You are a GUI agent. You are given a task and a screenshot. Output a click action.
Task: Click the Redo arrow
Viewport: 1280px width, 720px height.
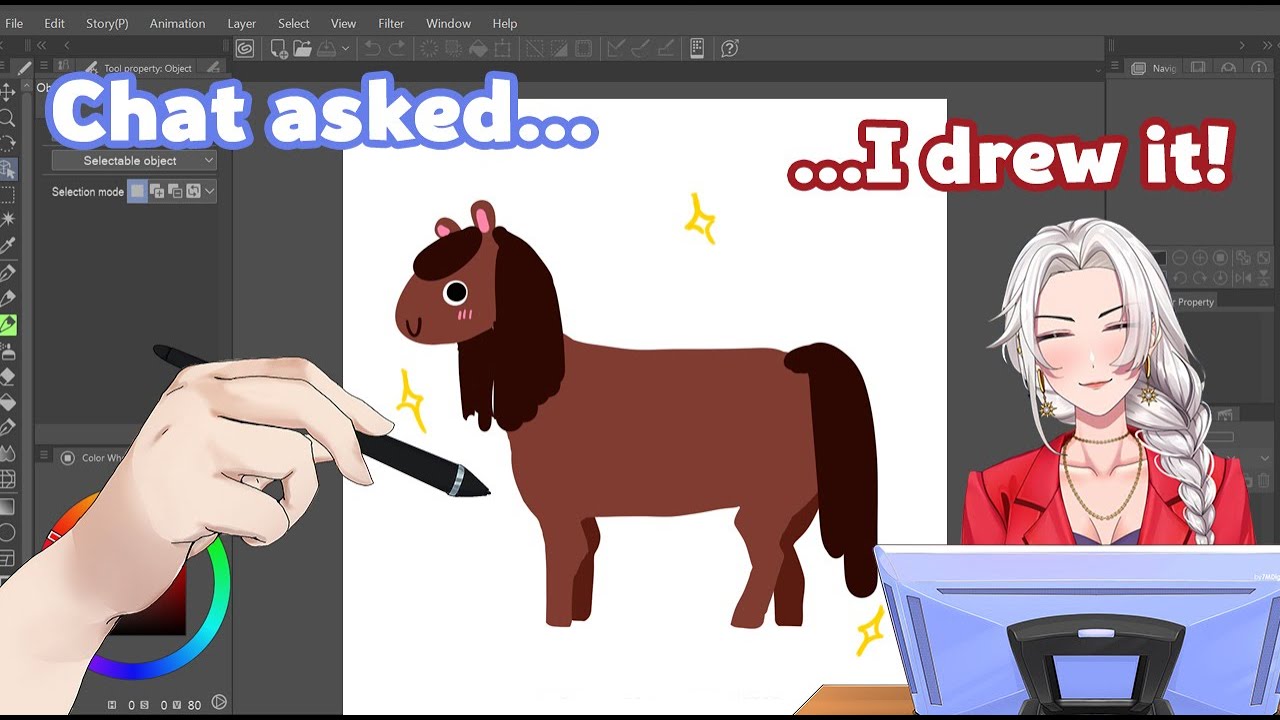(397, 48)
